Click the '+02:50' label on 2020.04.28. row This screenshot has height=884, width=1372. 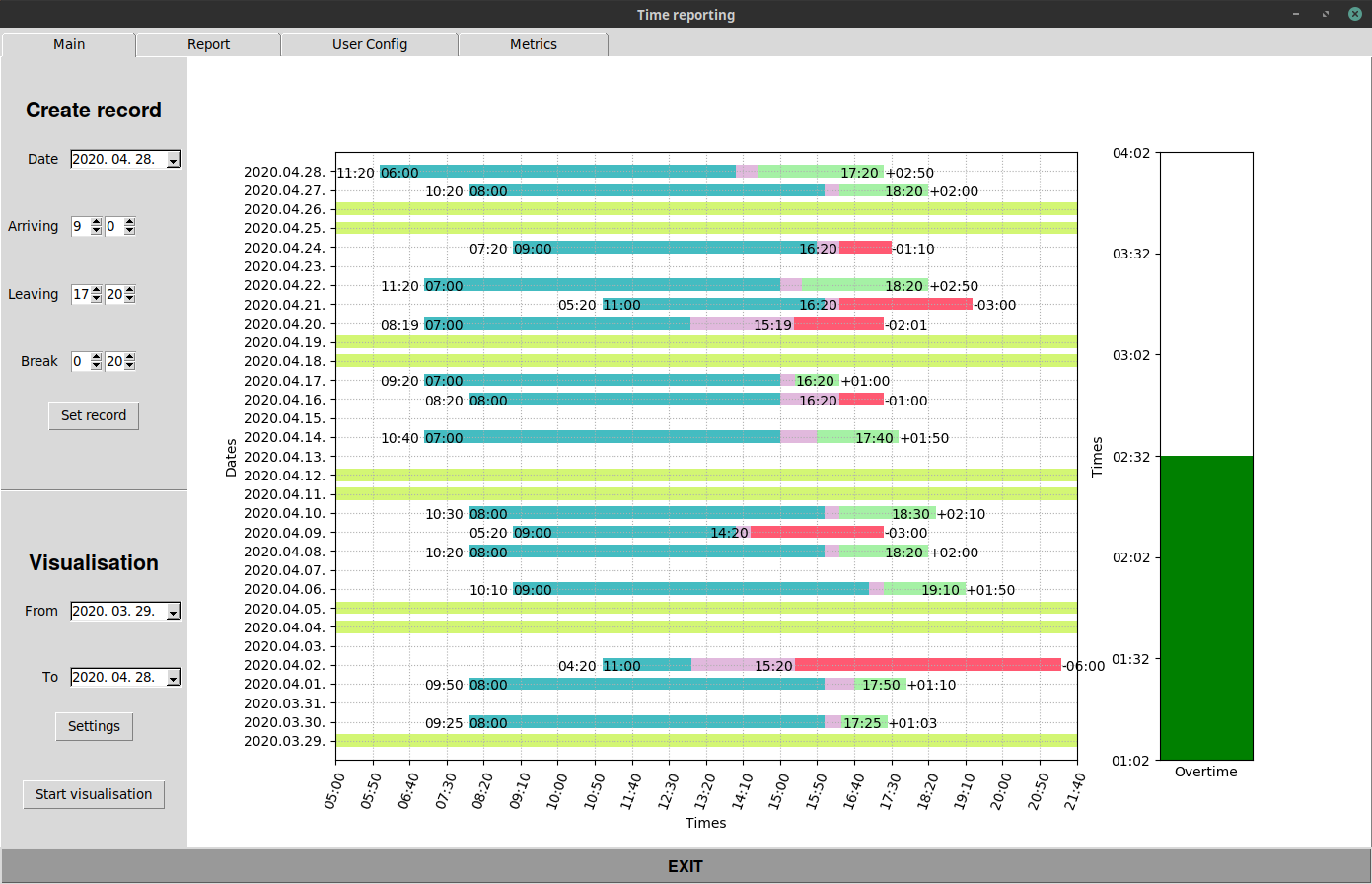click(909, 173)
